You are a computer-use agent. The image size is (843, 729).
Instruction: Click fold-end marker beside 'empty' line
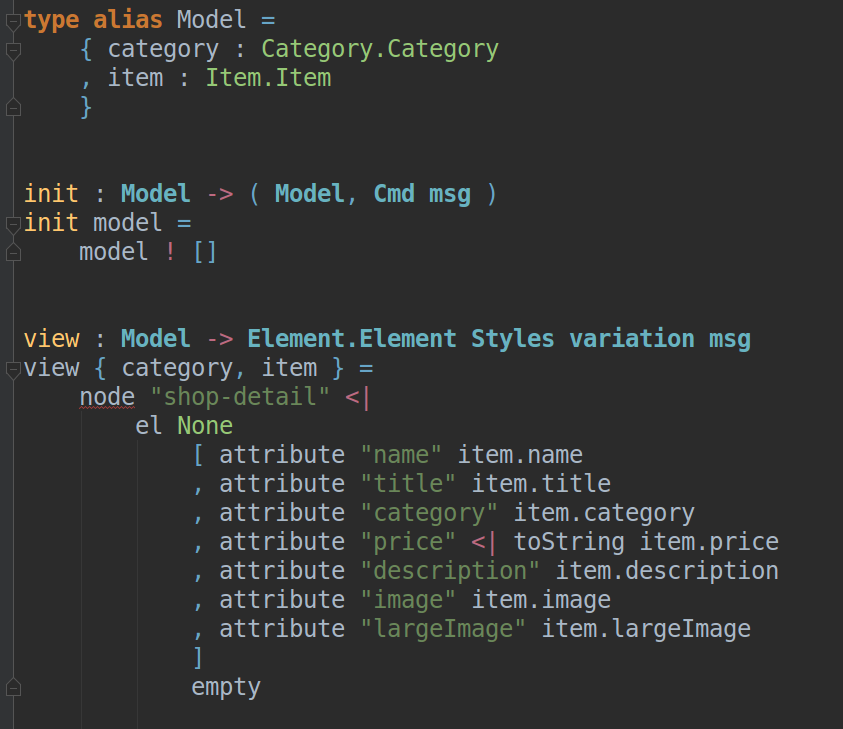13,688
